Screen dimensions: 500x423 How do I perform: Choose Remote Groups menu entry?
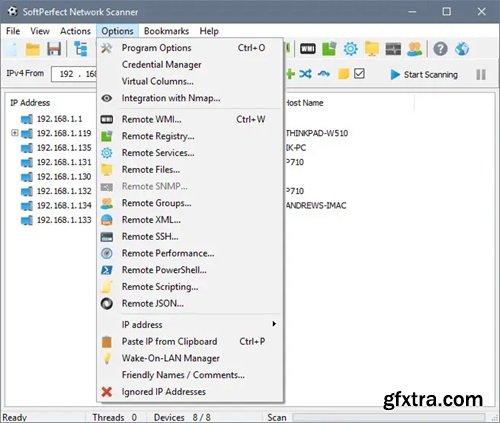point(190,203)
